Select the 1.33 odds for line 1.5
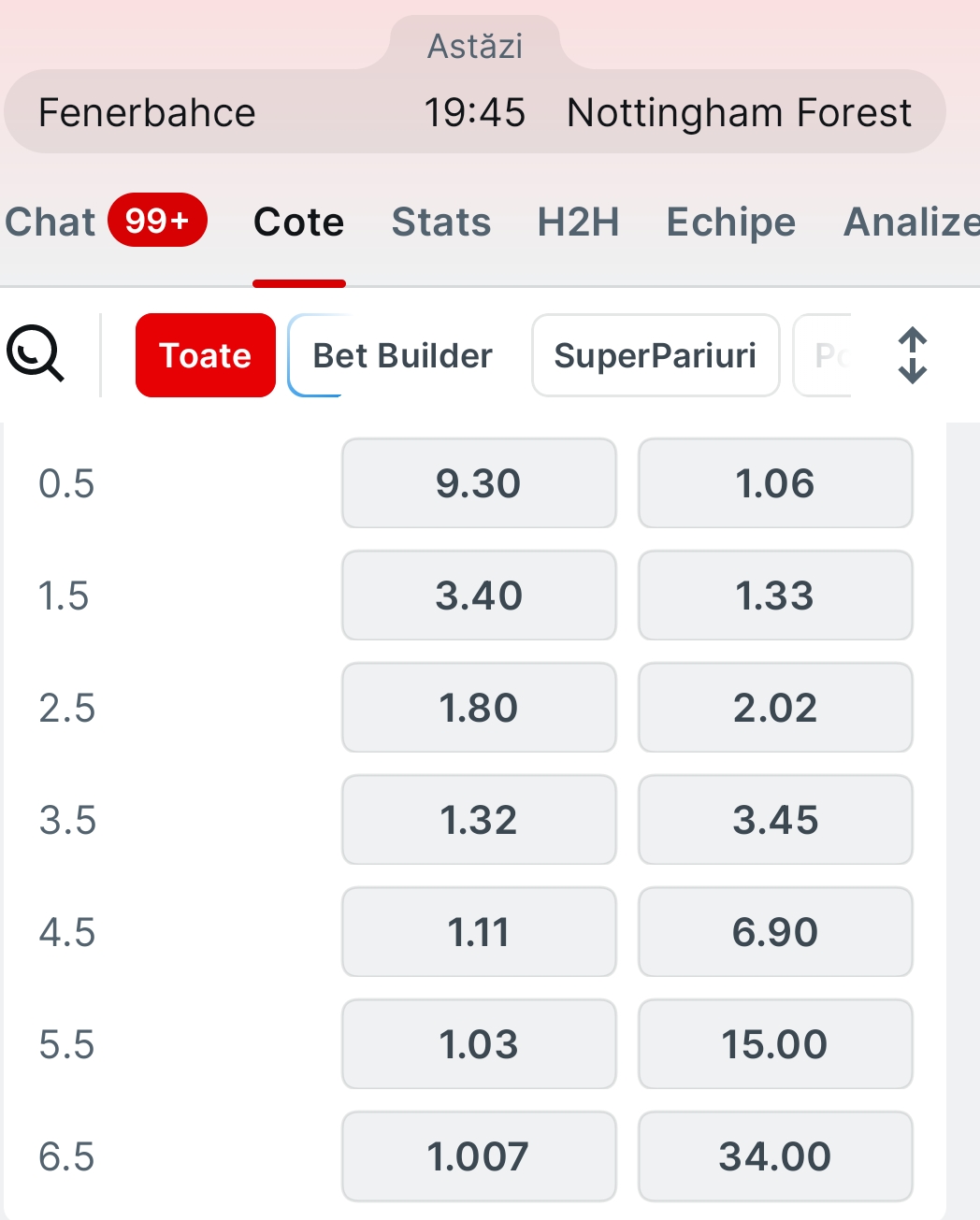980x1220 pixels. point(775,596)
